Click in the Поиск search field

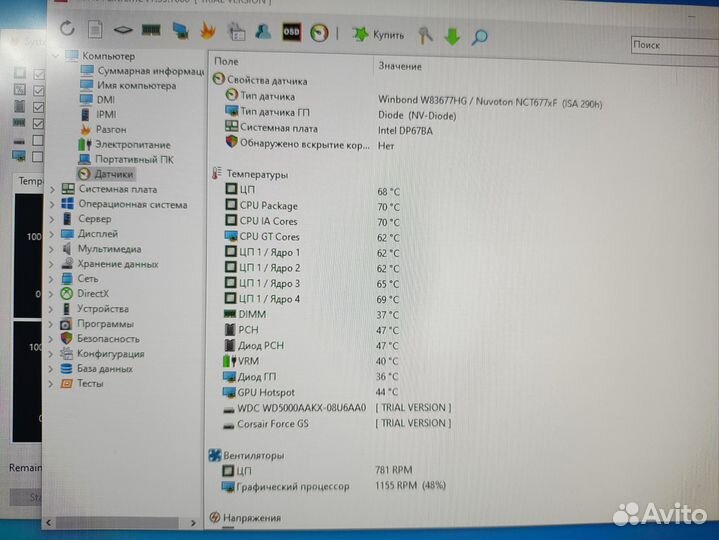point(672,45)
